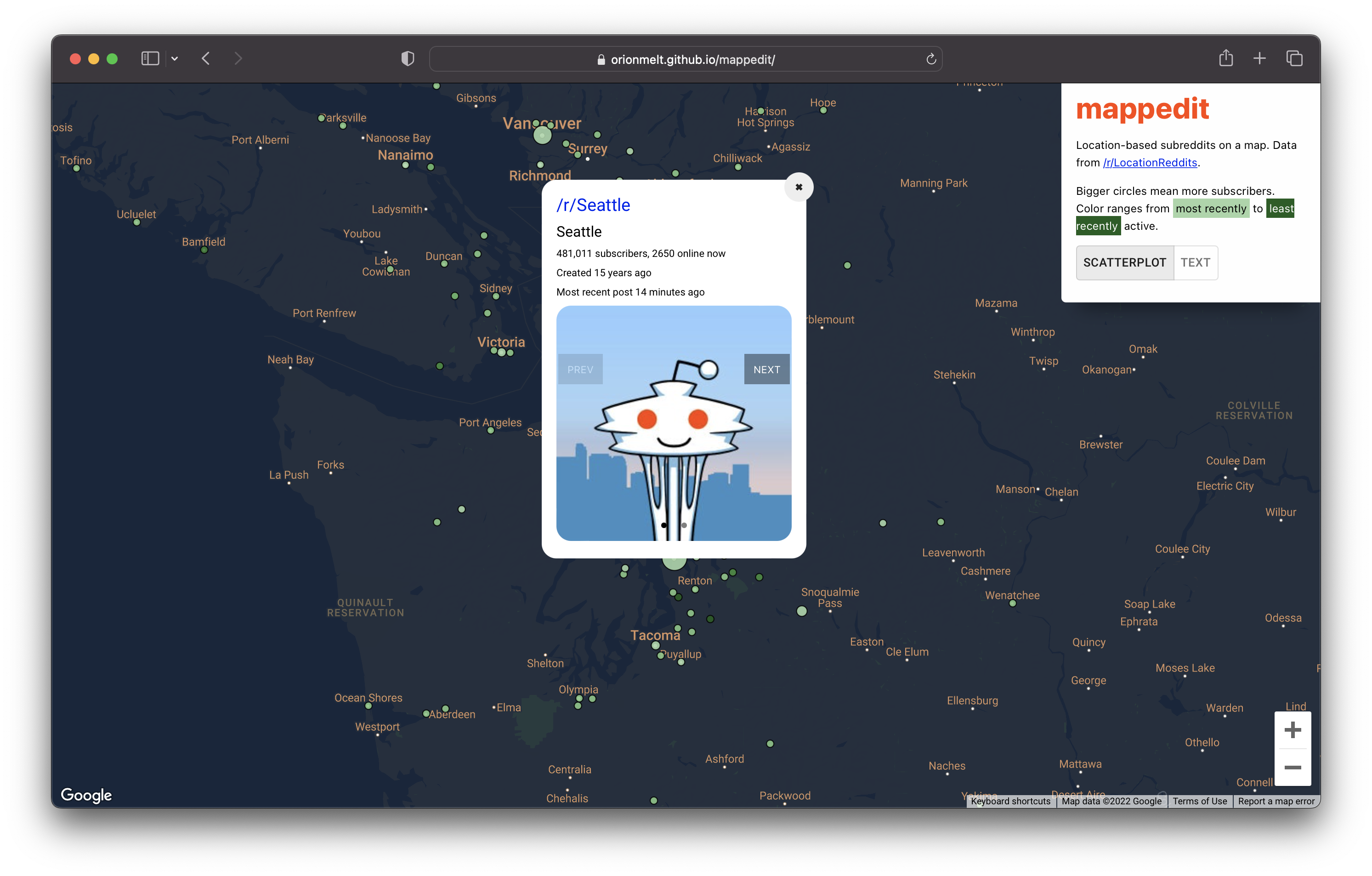Go back with the back arrow
The width and height of the screenshot is (1372, 876).
(x=206, y=58)
